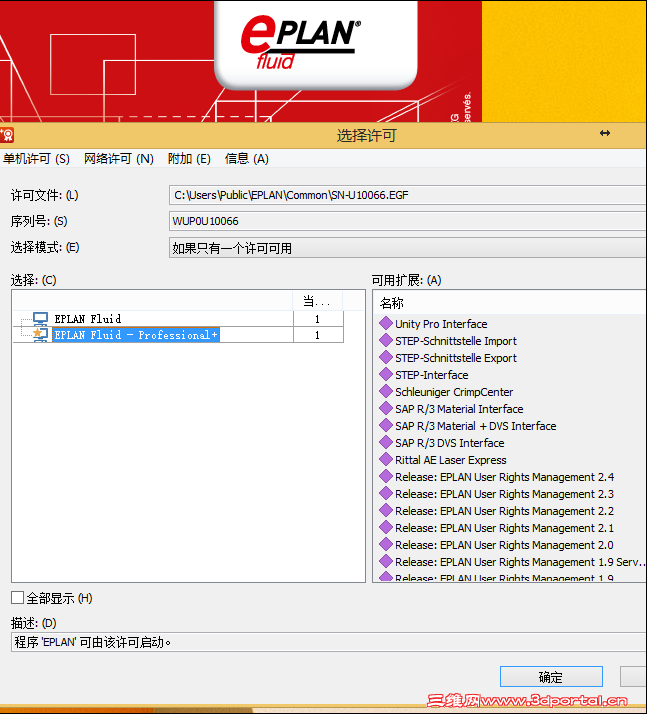
Task: Select Release: User Rights Management 1.9 Serv text
Action: 520,562
